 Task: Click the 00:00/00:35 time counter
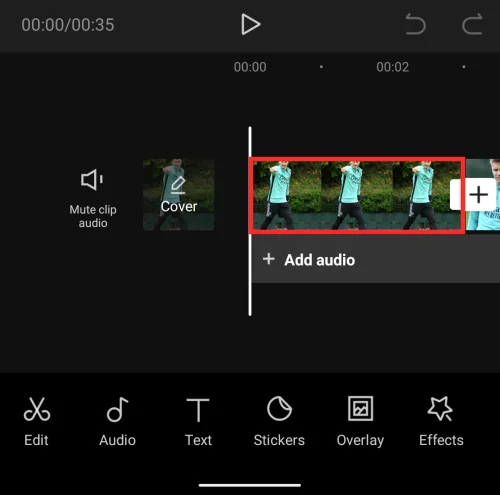(68, 25)
